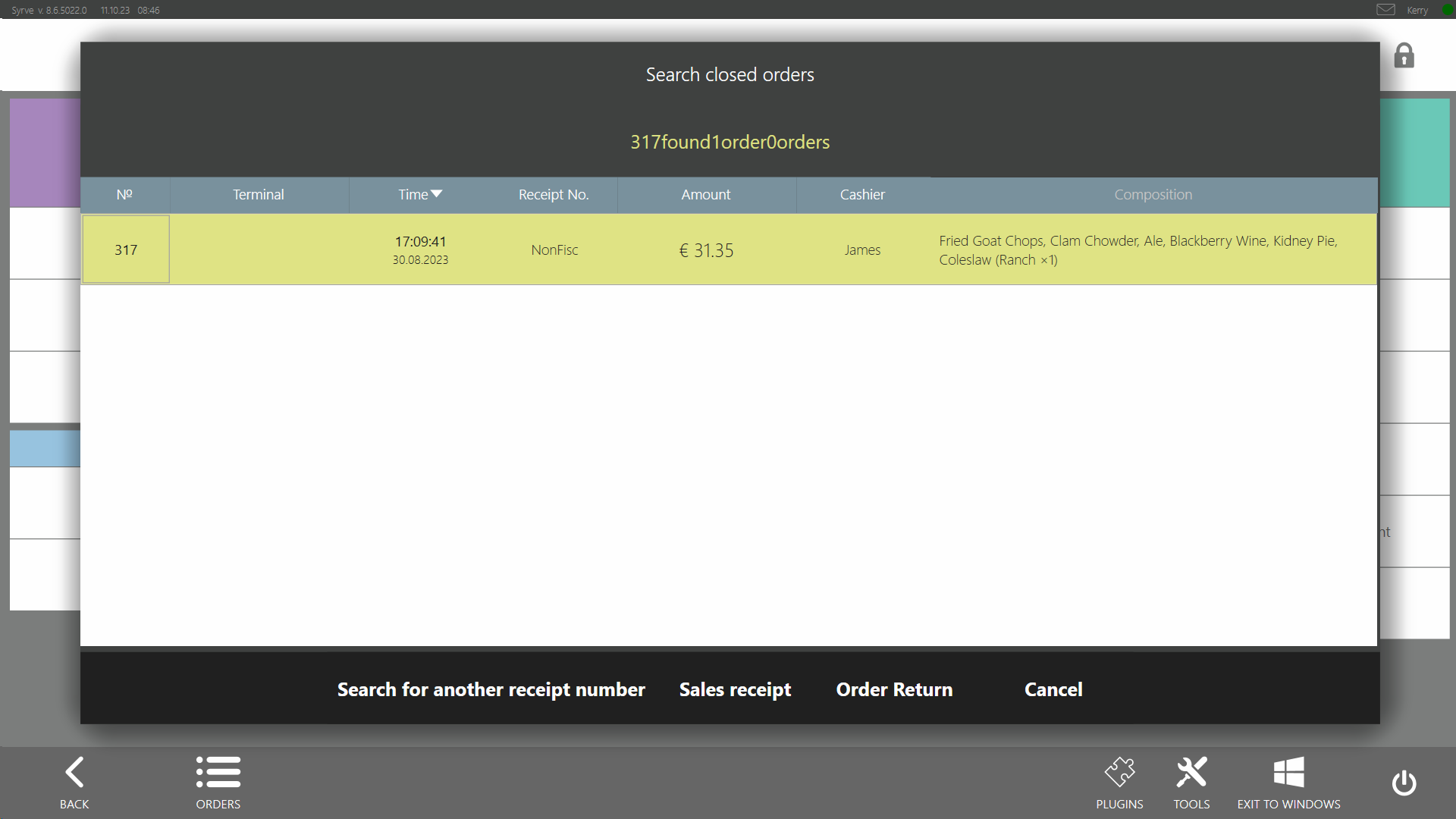Sort by the Amount column header
Viewport: 1456px width, 819px height.
click(x=705, y=195)
